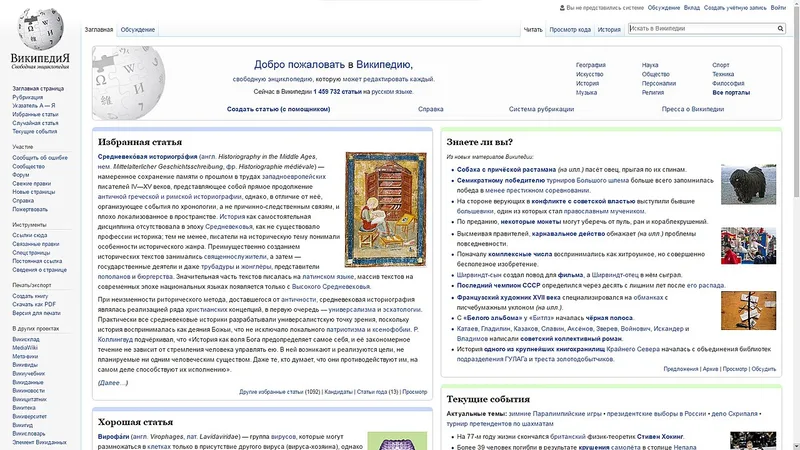Click the search magnifier icon

(780, 29)
